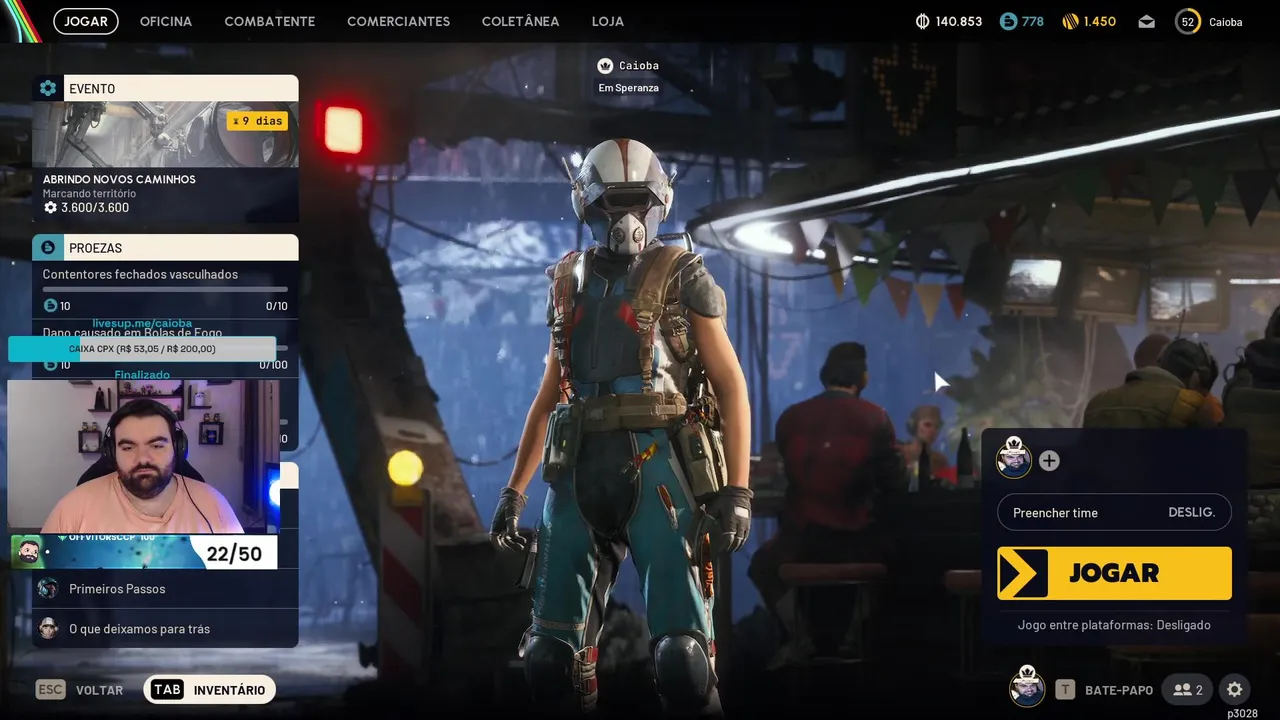The image size is (1280, 720).
Task: Select the LOJA tab
Action: coord(608,21)
